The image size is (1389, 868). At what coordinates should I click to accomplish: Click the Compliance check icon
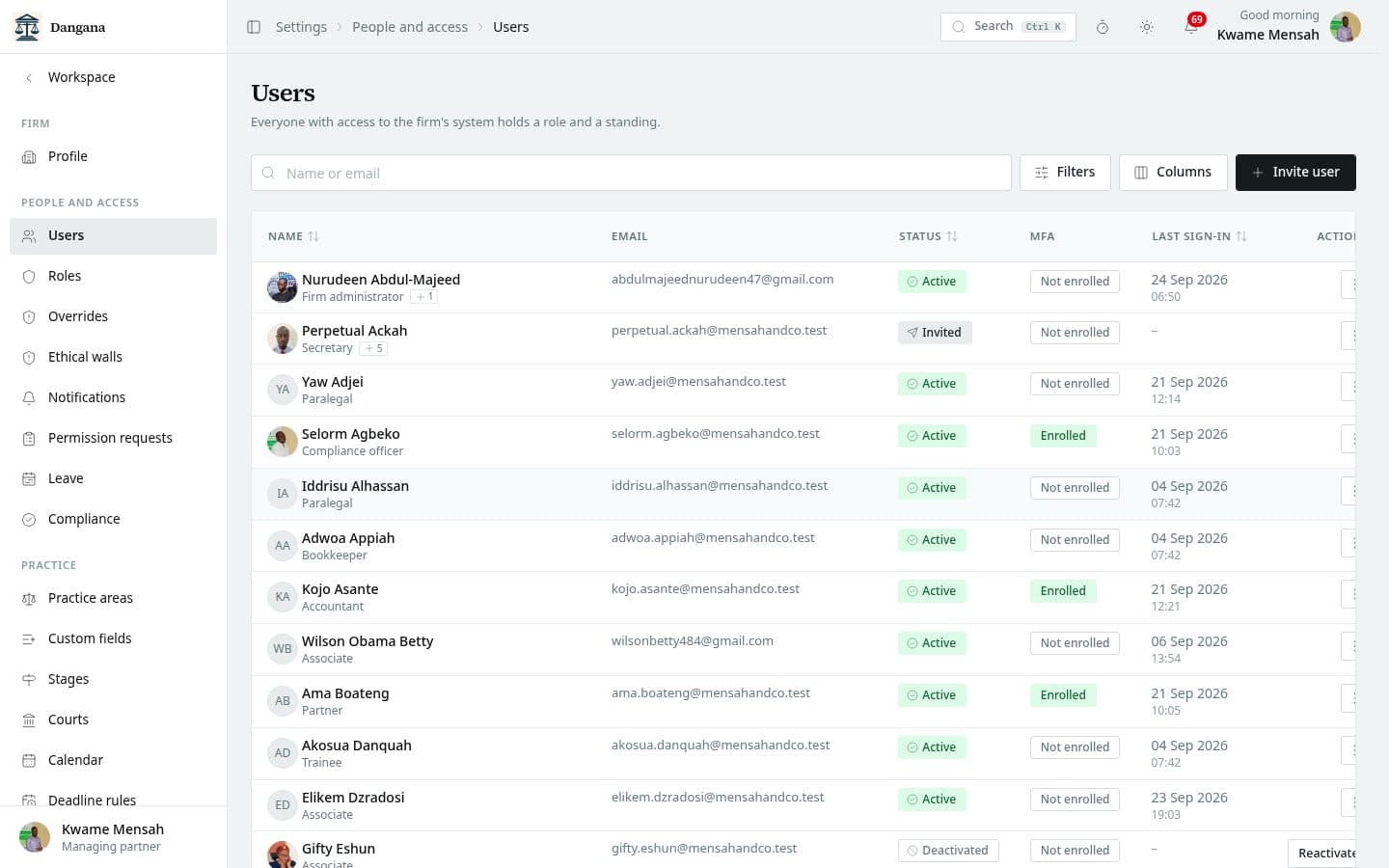29,519
